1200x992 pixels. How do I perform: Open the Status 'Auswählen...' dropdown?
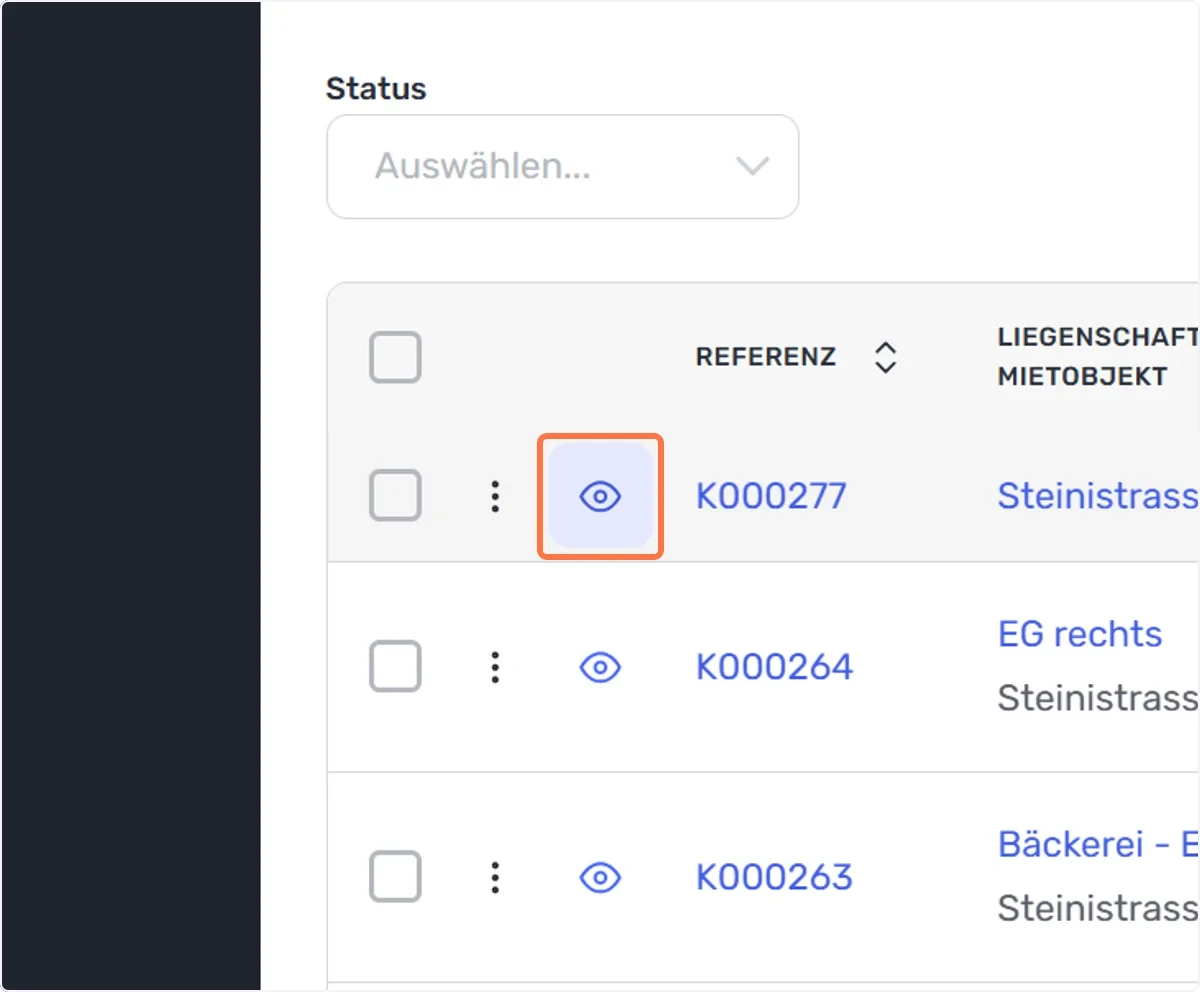(x=563, y=167)
